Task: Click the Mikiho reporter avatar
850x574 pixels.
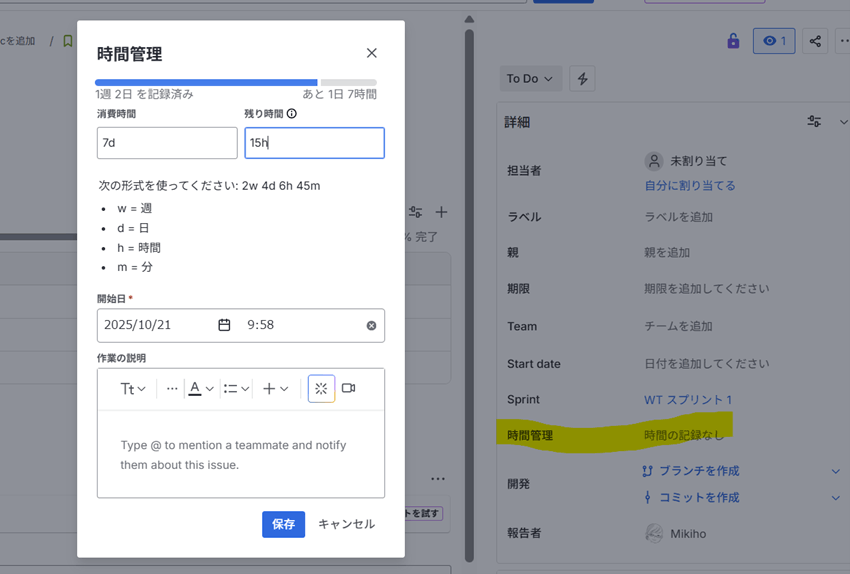Action: tap(654, 533)
